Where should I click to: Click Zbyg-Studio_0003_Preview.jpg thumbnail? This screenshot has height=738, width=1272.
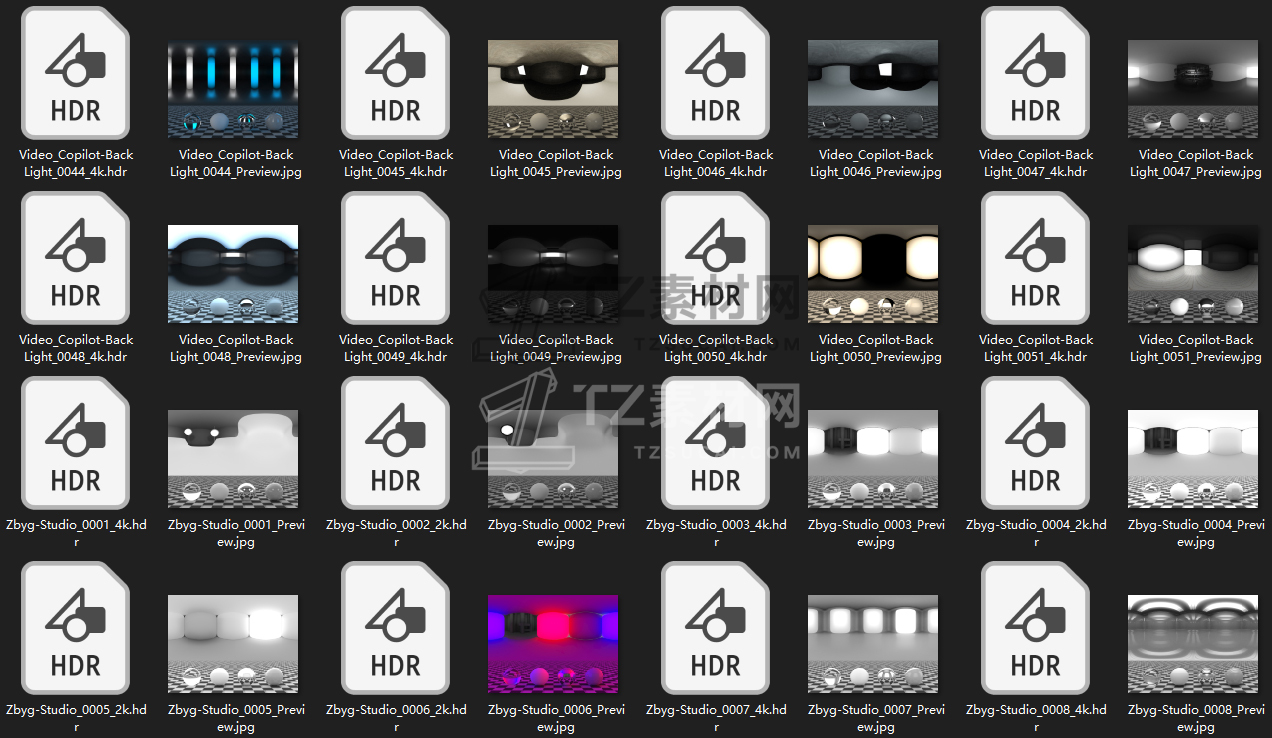[x=873, y=459]
